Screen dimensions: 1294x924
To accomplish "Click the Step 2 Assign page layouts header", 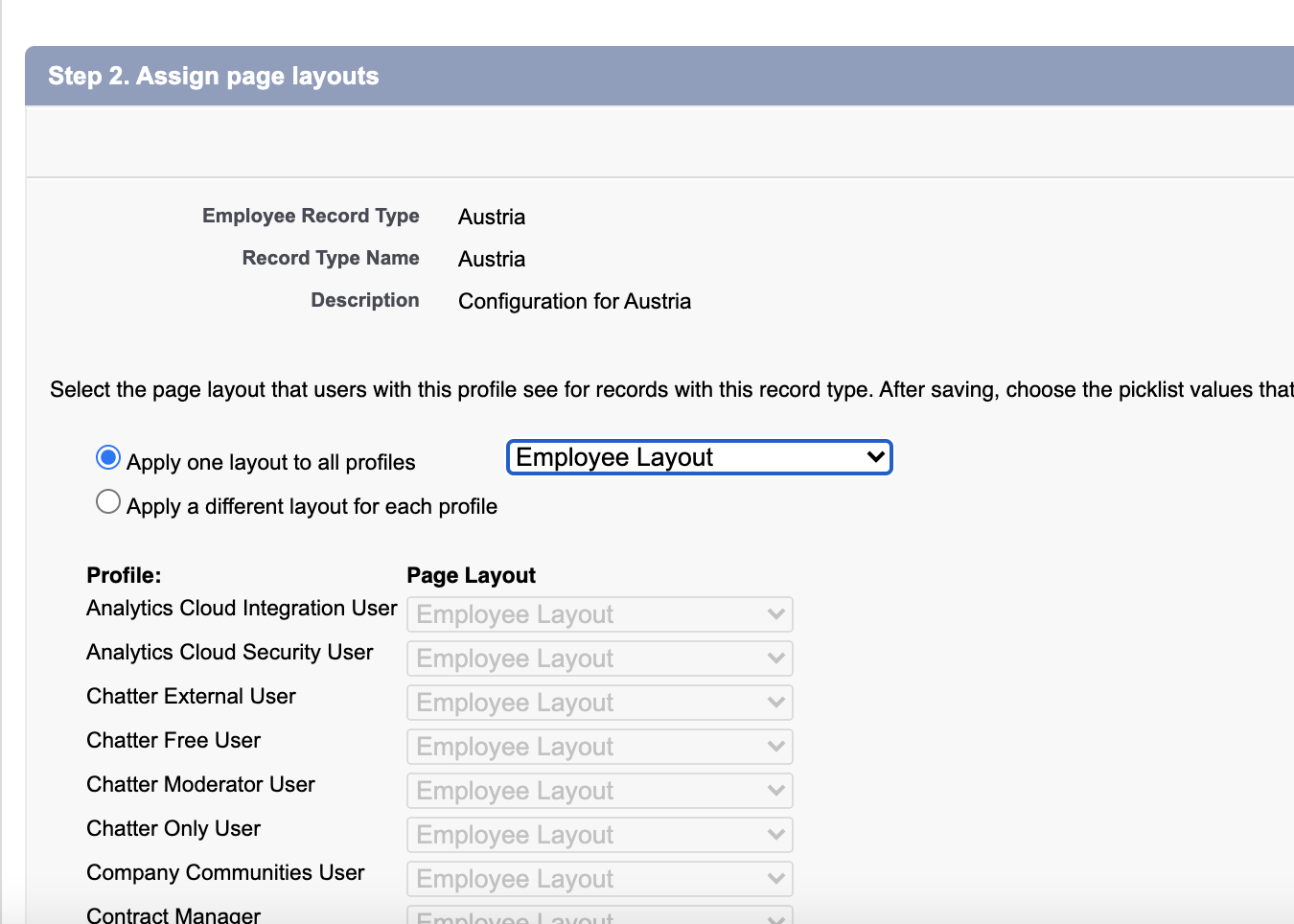I will [x=214, y=76].
